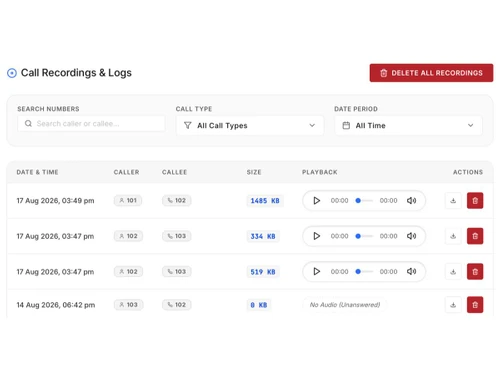
Task: Click callee badge 102 in the 1485 KB row
Action: tap(177, 201)
